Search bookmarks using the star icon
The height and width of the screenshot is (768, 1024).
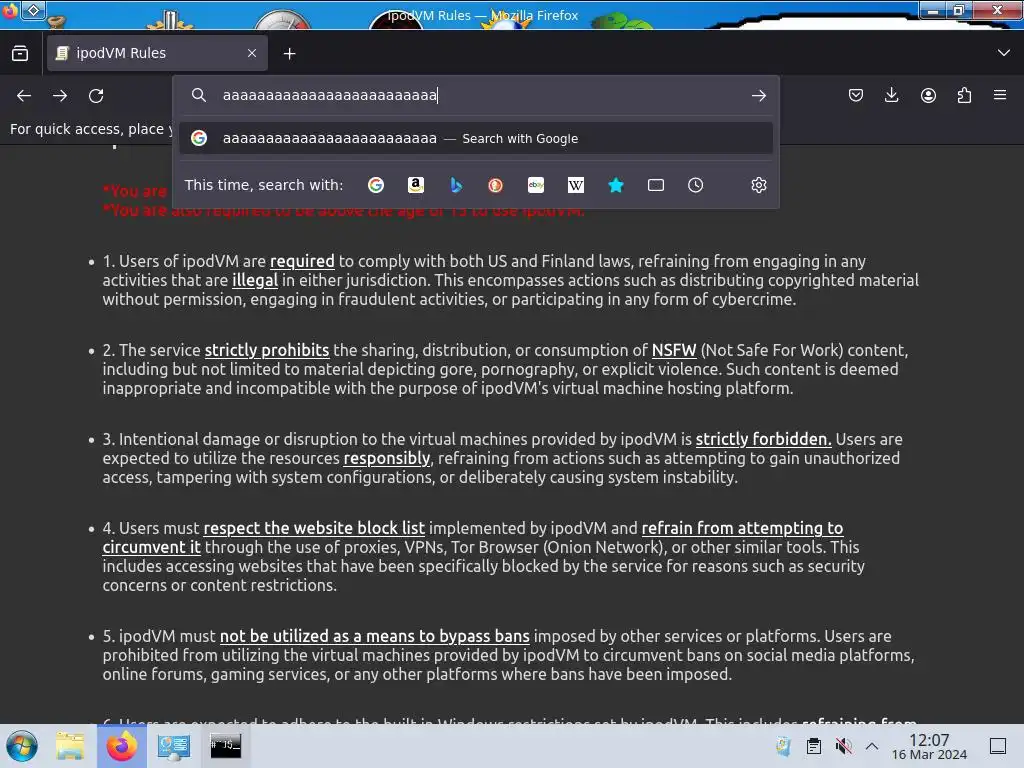[x=616, y=185]
